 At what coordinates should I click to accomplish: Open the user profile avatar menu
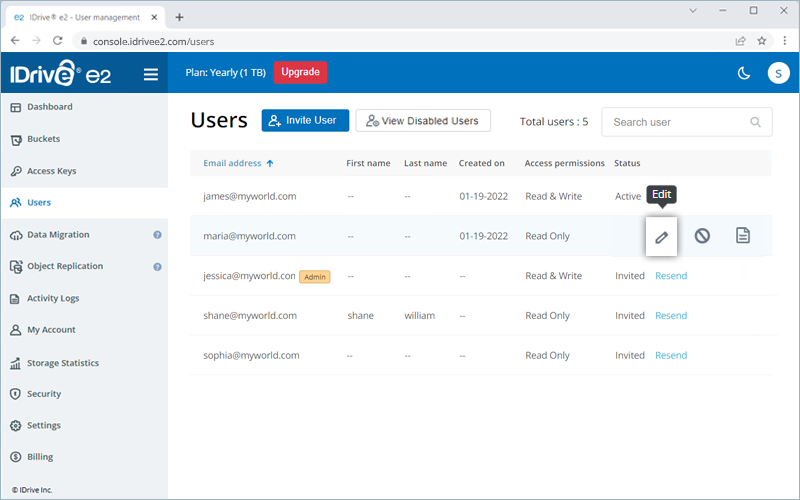click(x=777, y=73)
